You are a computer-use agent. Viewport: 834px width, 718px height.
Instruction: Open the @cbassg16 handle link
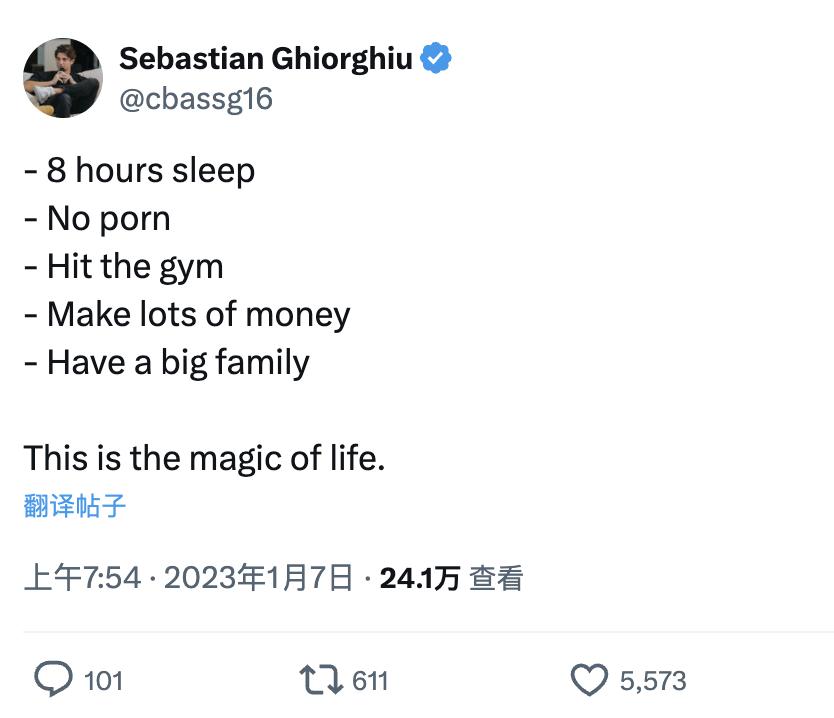(196, 99)
